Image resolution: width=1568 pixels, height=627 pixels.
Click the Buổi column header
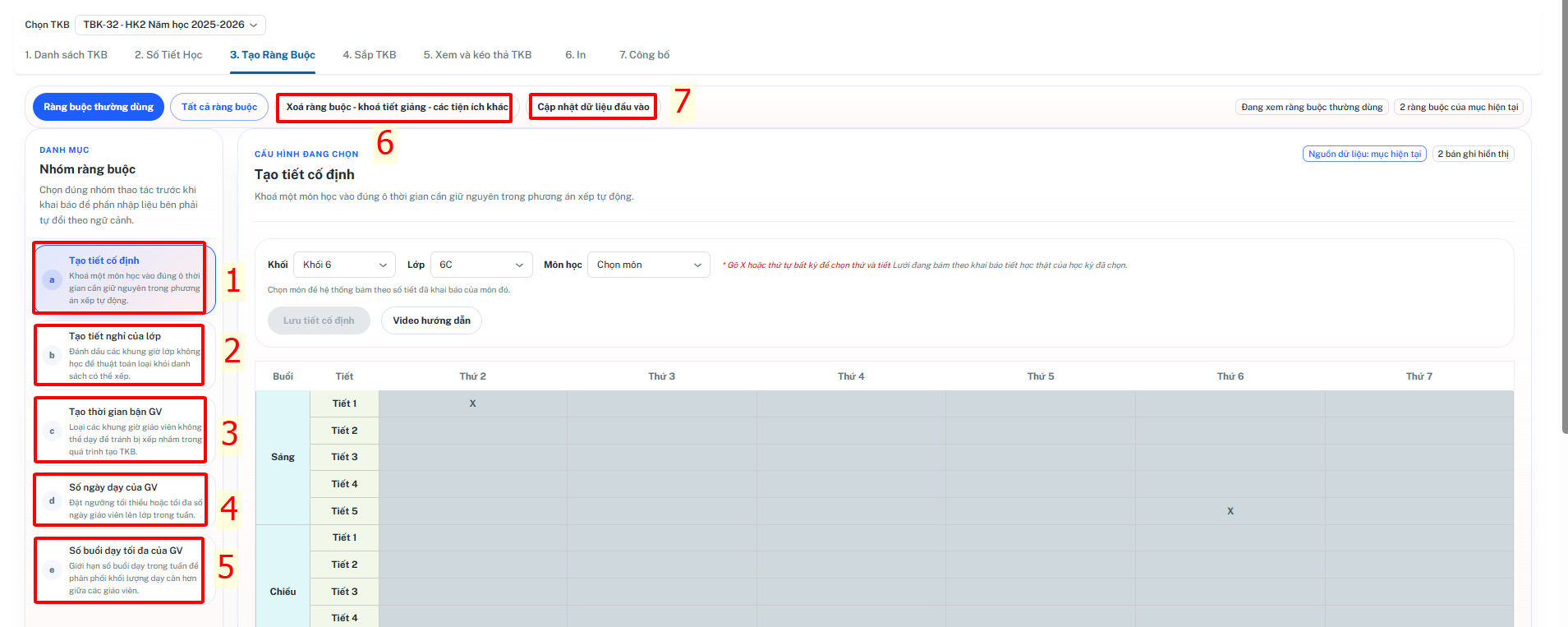click(x=283, y=376)
